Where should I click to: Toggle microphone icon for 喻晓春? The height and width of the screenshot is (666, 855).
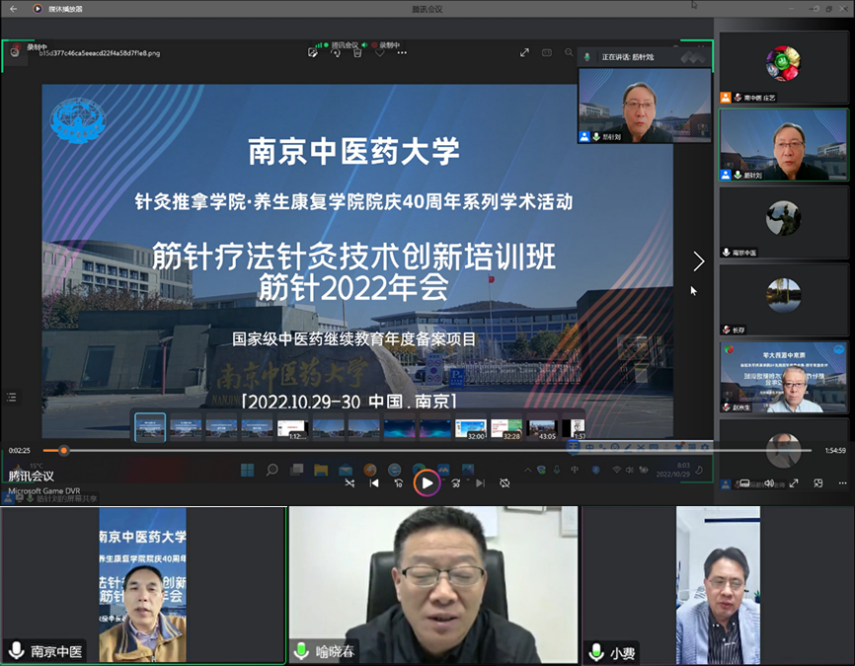click(301, 650)
